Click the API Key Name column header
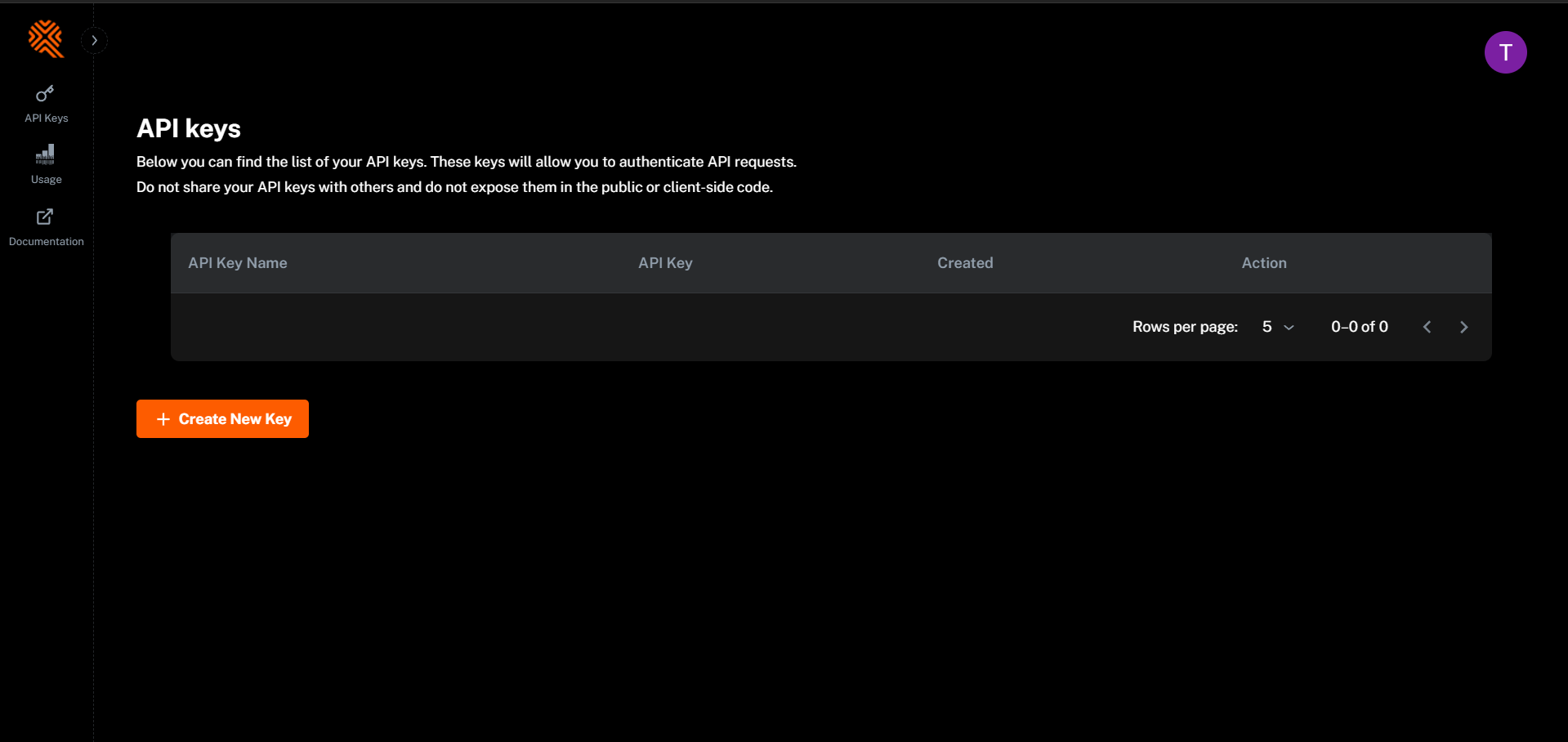 [238, 263]
